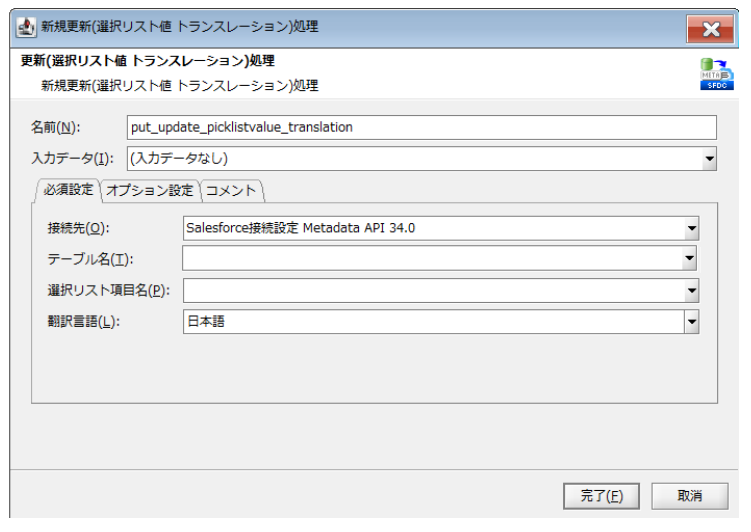Click the 名前 text field
The width and height of the screenshot is (751, 532).
[421, 127]
